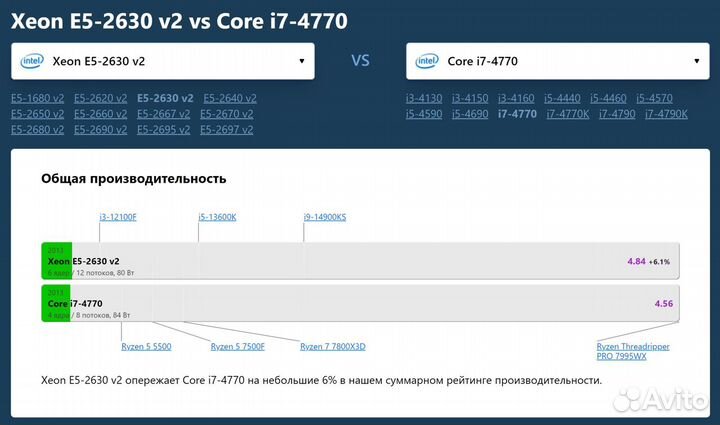Select the bold i7-4770 entry
This screenshot has height=425, width=720.
517,114
